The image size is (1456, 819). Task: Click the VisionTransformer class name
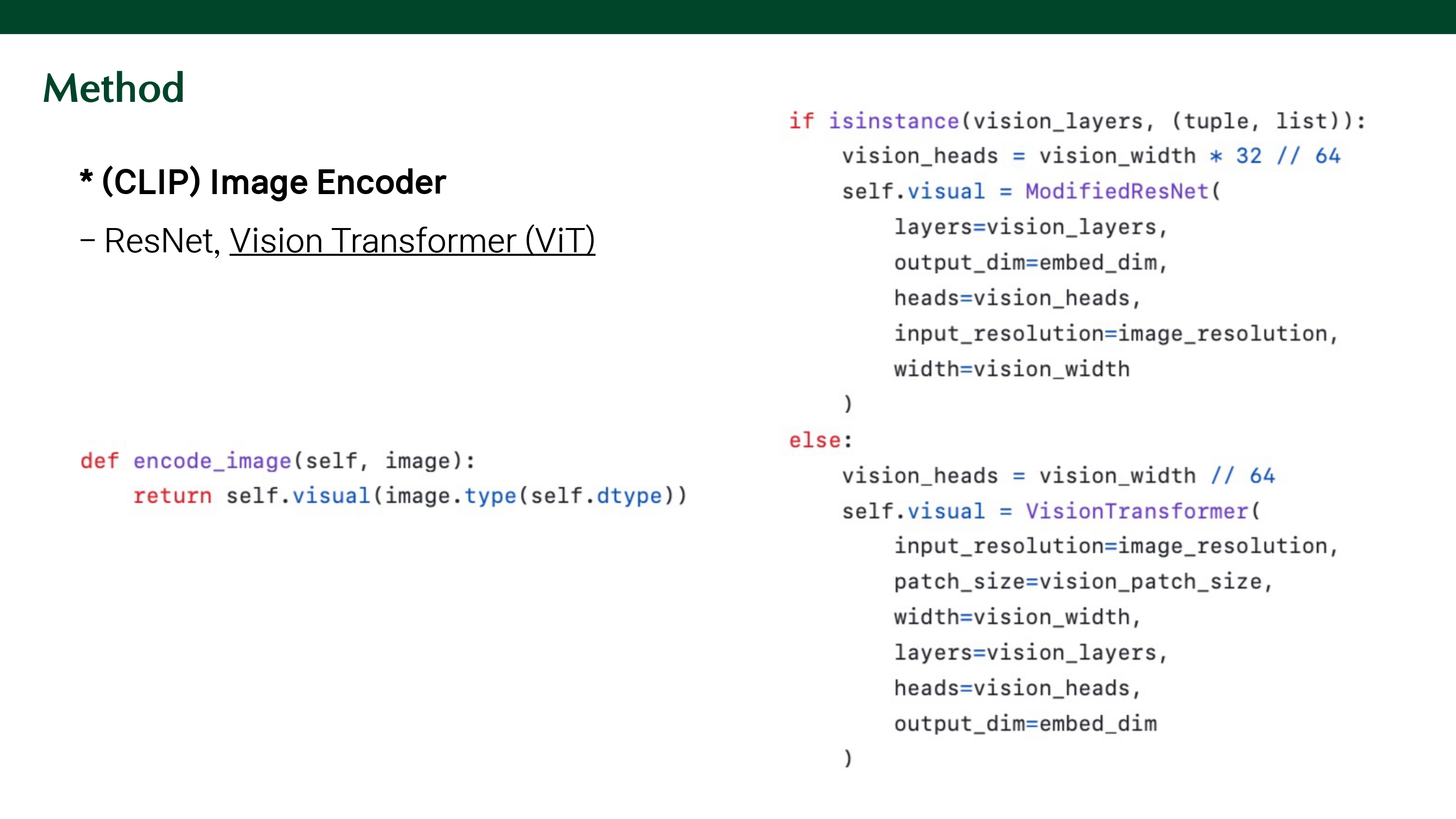tap(1136, 511)
